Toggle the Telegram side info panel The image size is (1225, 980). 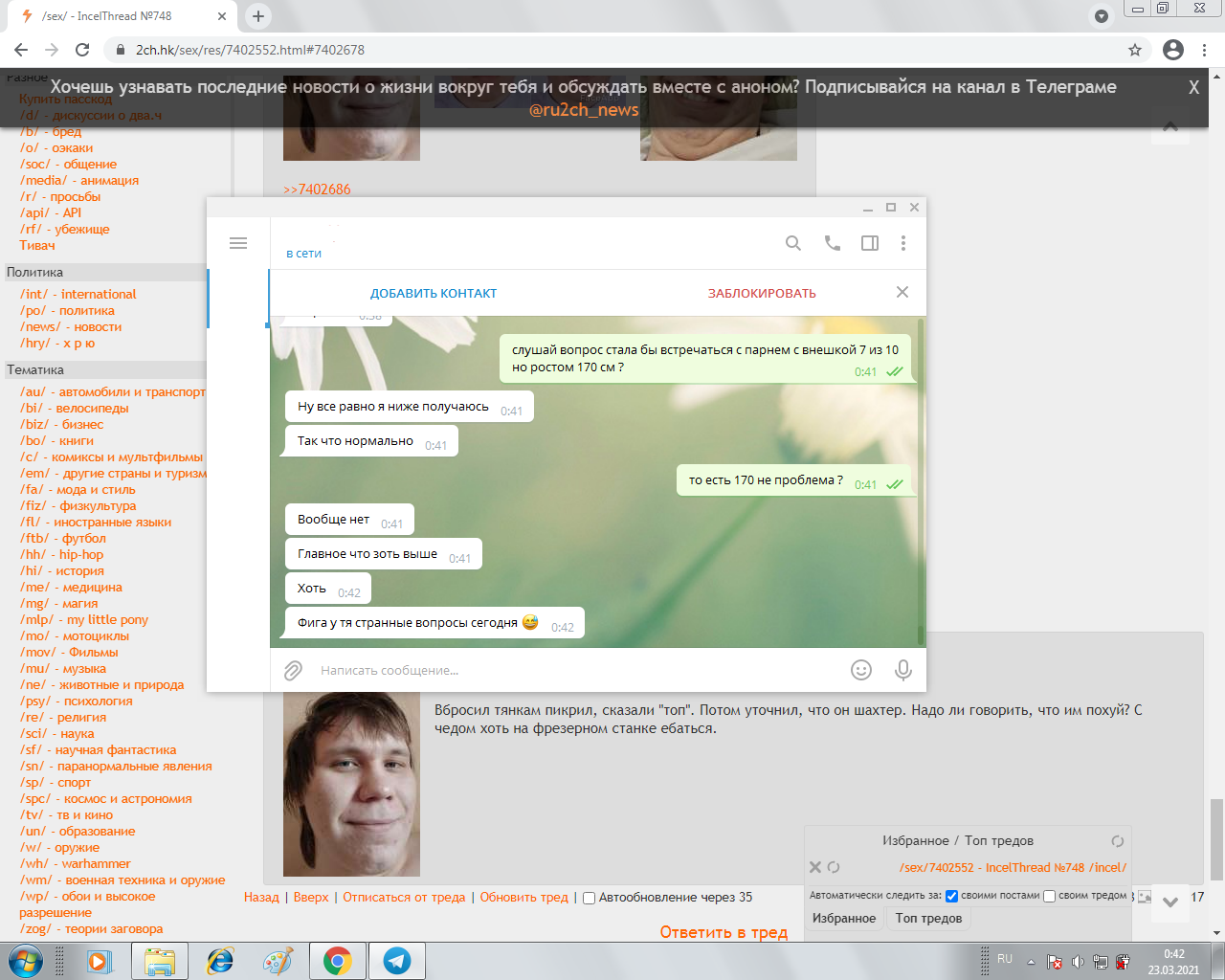(x=870, y=243)
